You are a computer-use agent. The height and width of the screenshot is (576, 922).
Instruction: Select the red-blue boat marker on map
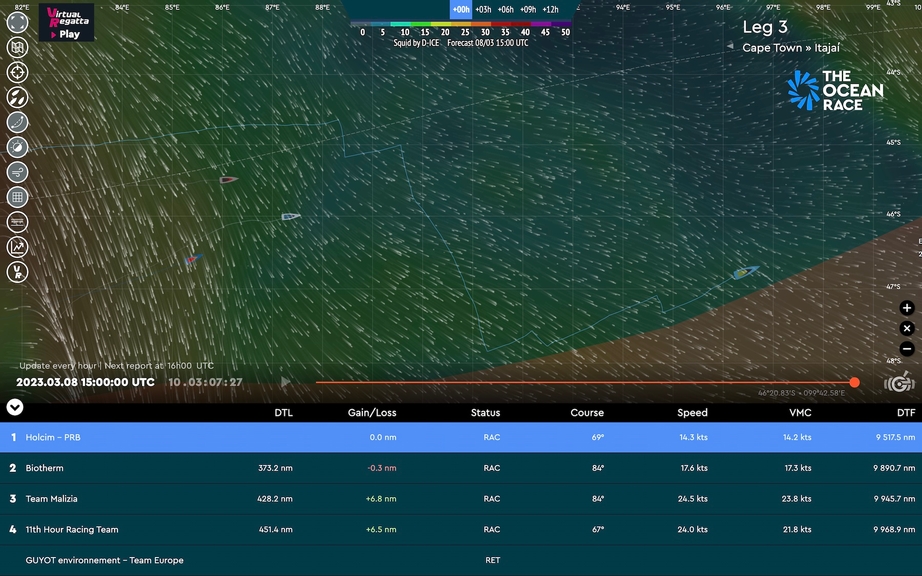coord(193,259)
